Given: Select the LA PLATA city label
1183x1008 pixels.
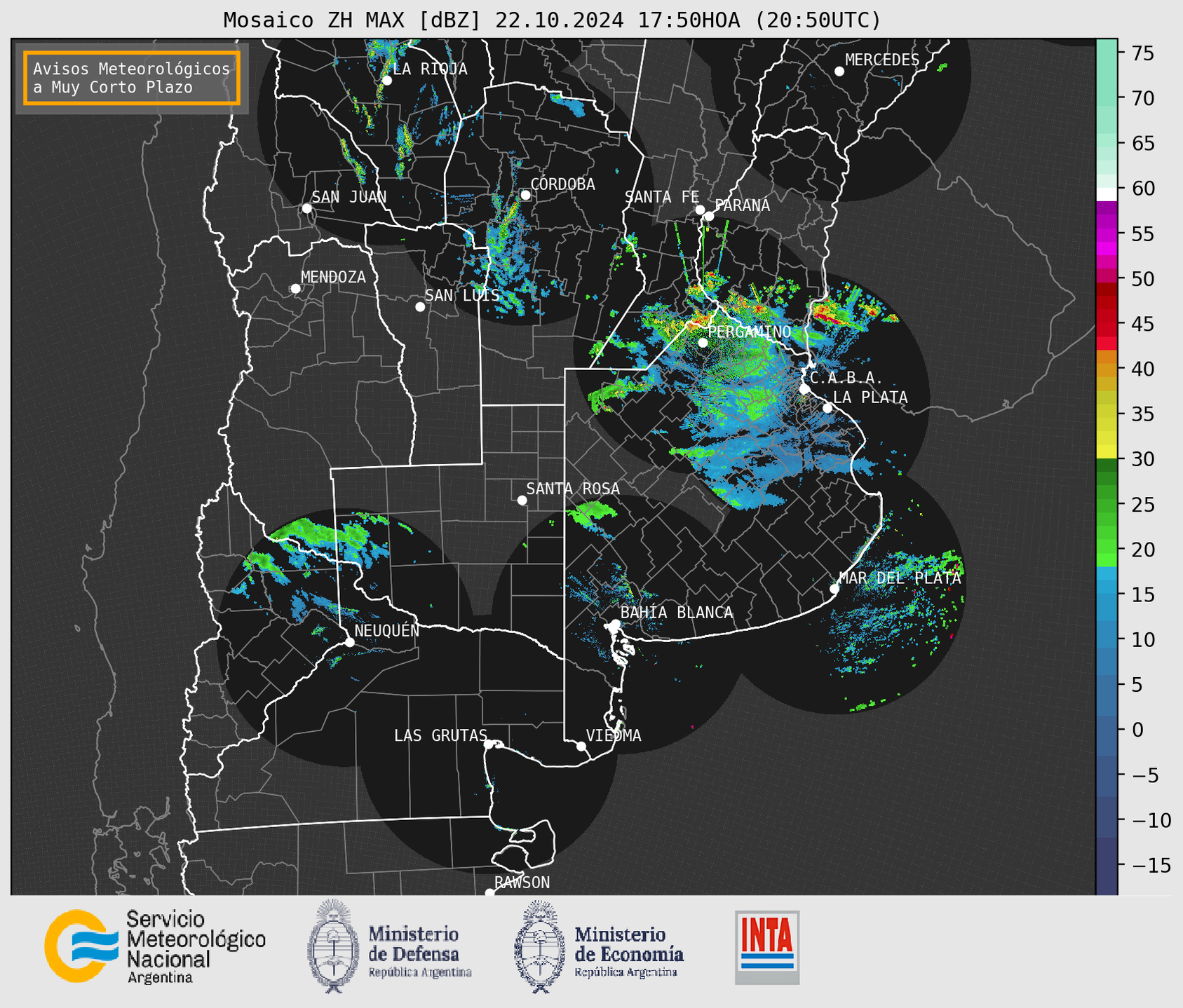Looking at the screenshot, I should pyautogui.click(x=870, y=397).
